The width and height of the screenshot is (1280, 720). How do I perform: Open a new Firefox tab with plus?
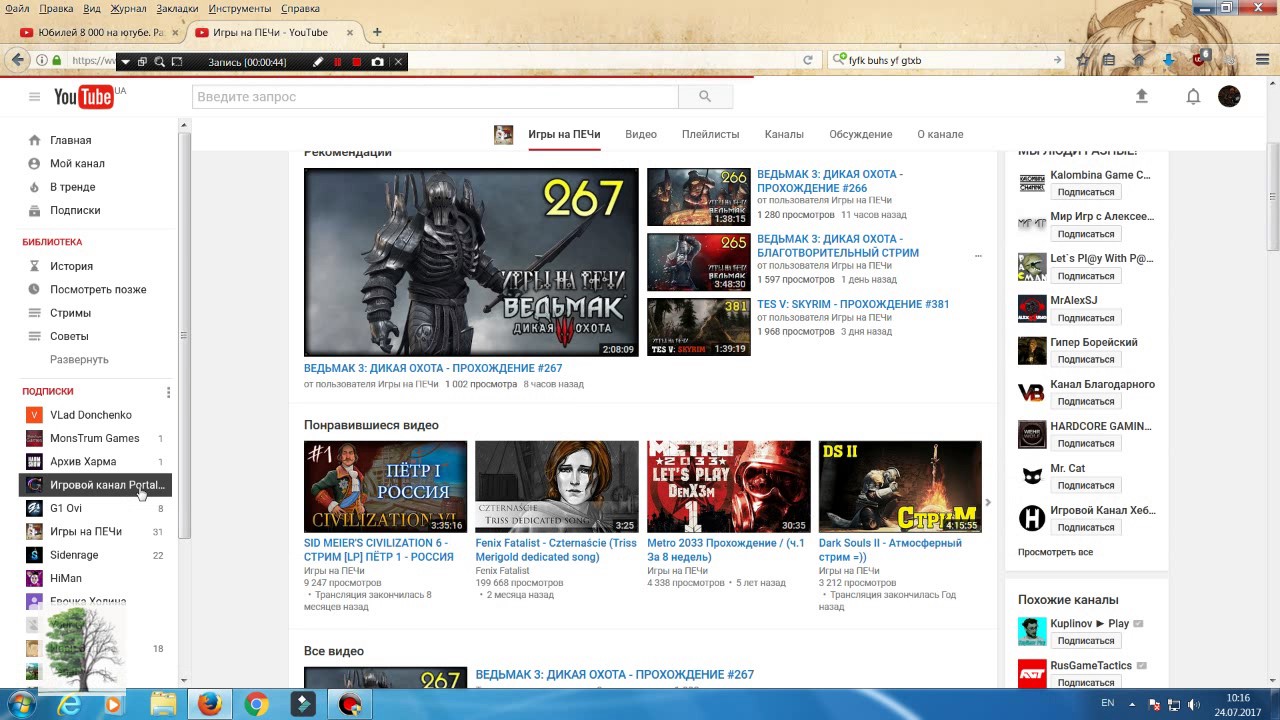coord(377,32)
